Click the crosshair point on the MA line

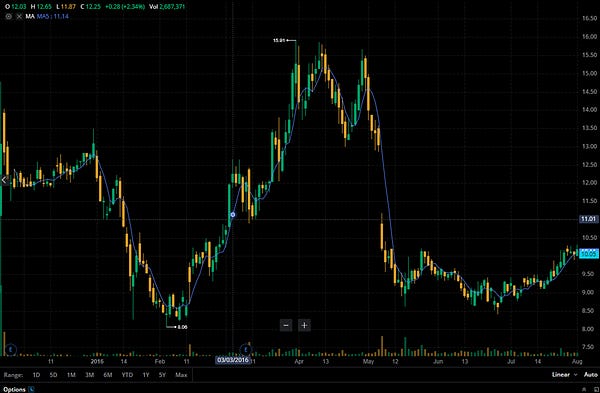[233, 215]
